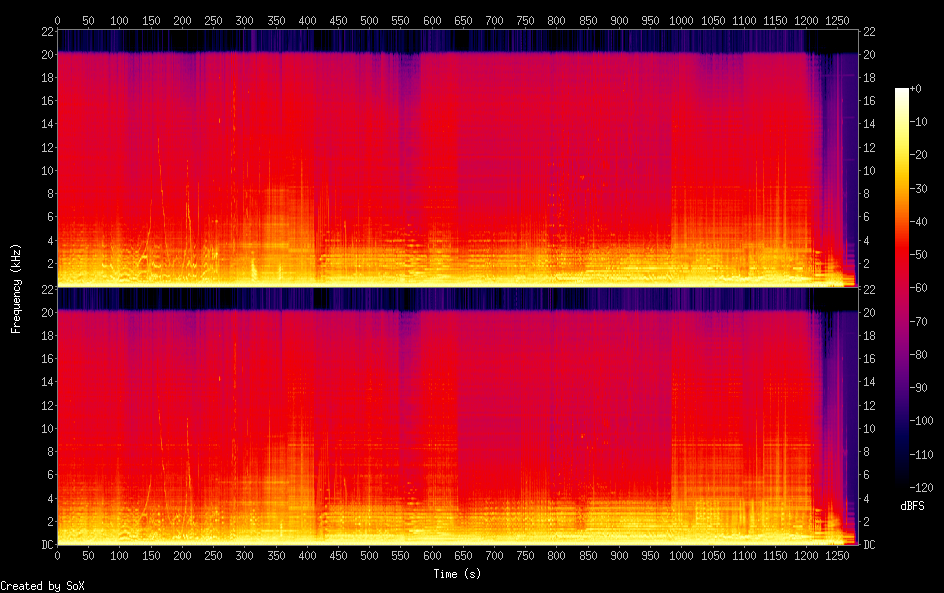944x593 pixels.
Task: Select the 1250 tick on the bottom time axis
Action: tap(838, 556)
